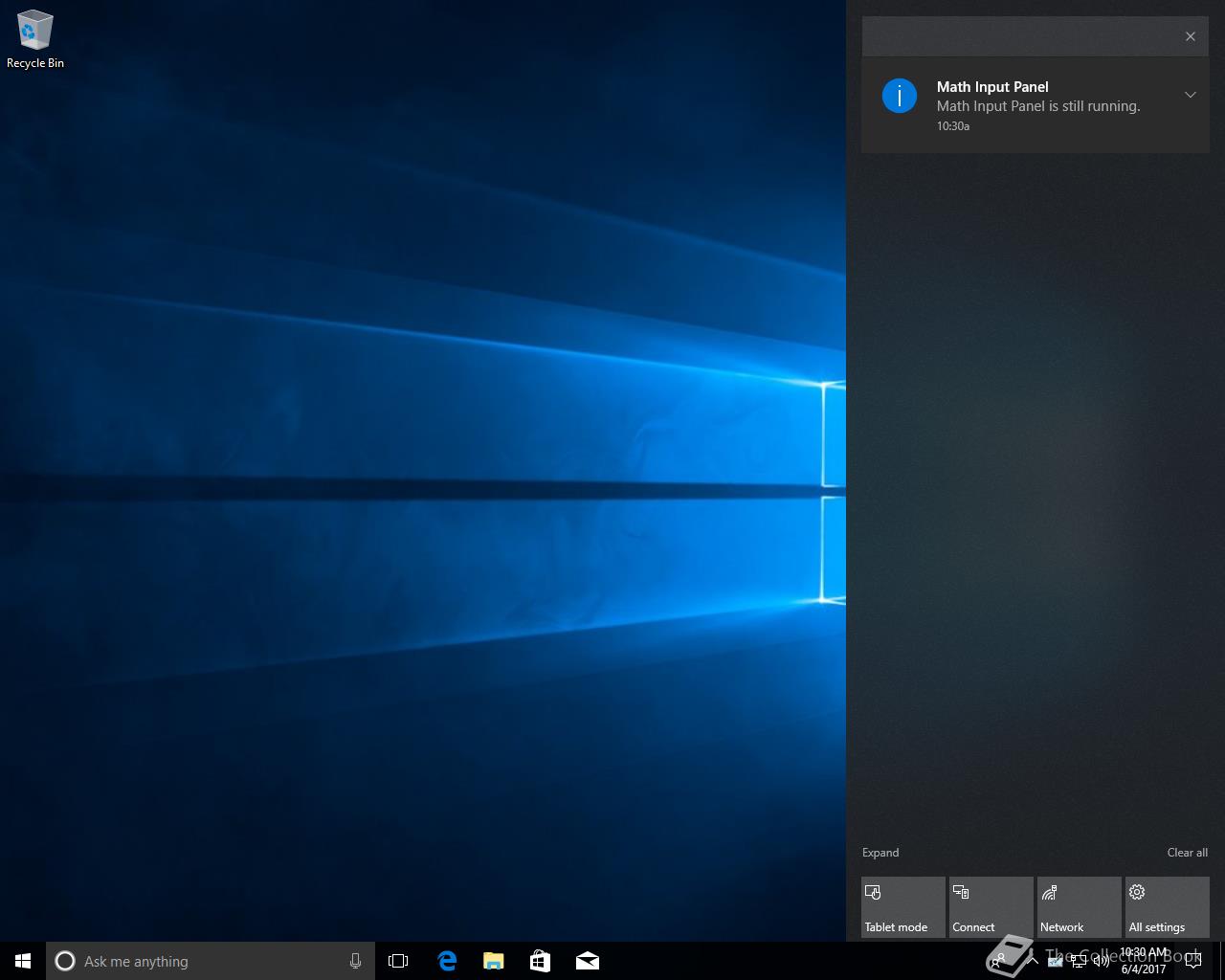Open the Network quick action tile

[1079, 907]
